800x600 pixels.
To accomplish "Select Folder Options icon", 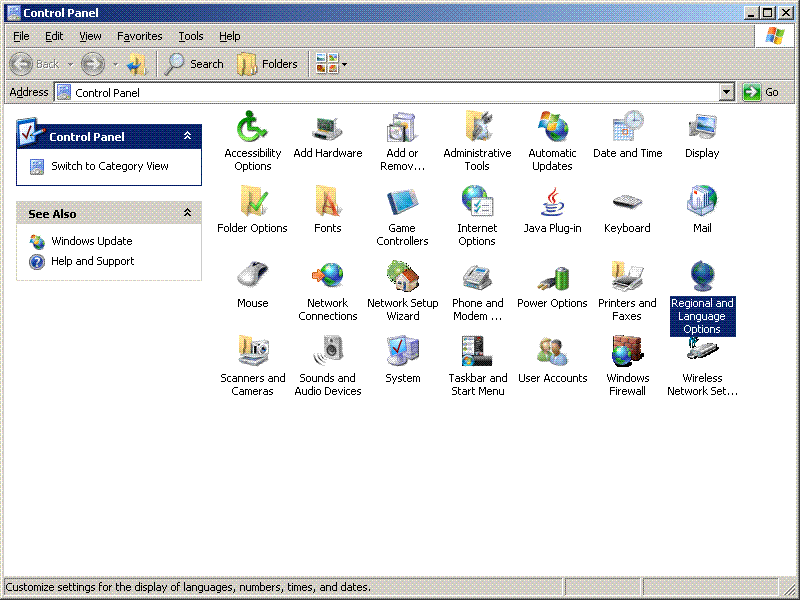I will [x=253, y=202].
